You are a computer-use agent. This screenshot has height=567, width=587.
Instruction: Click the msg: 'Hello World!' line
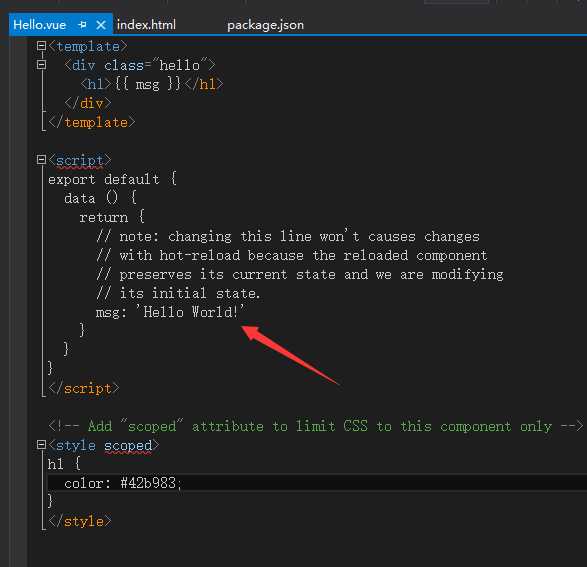170,312
